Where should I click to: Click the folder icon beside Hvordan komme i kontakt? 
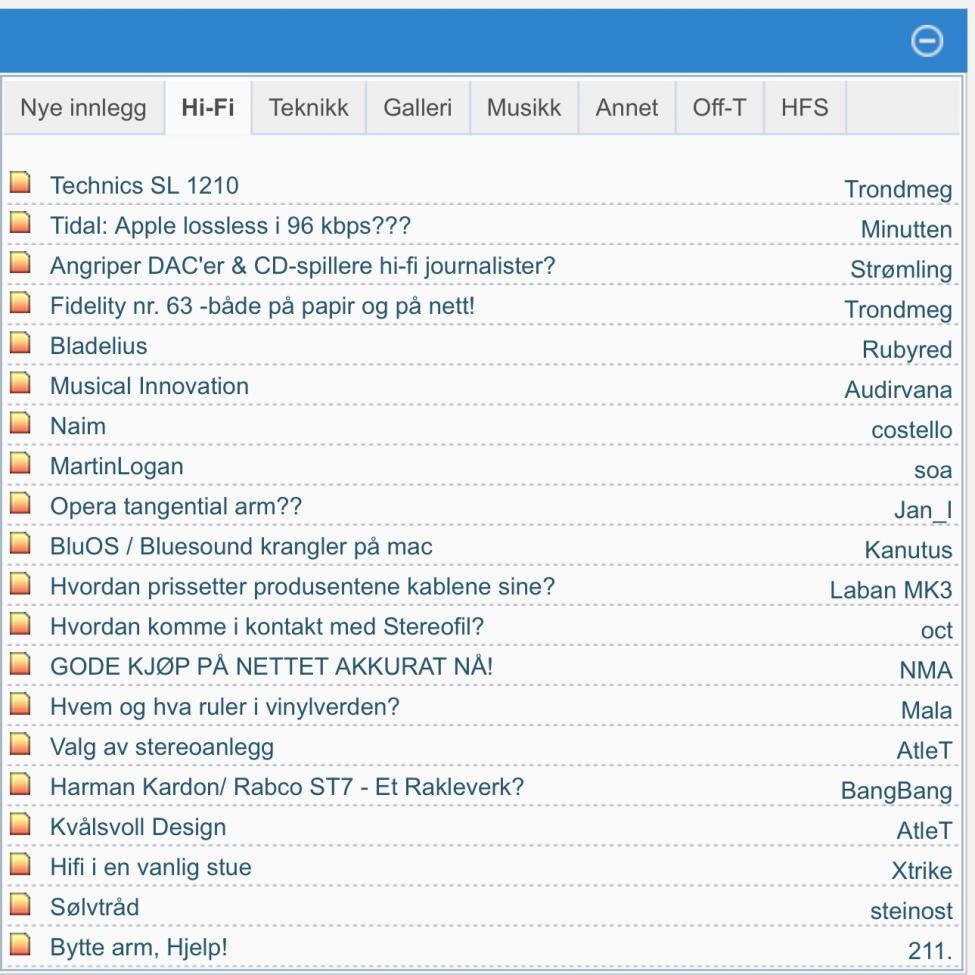tap(20, 623)
